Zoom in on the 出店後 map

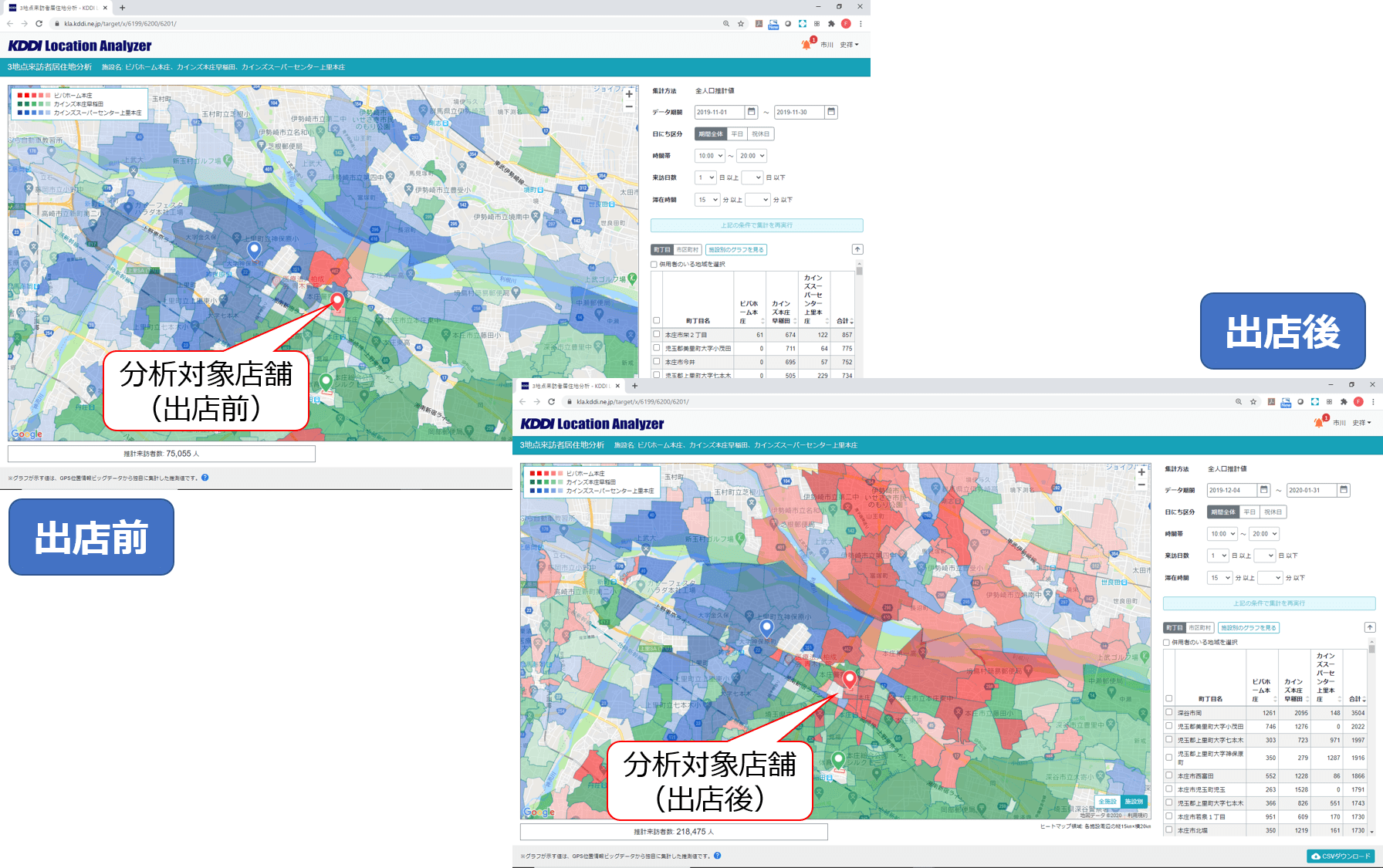(1141, 472)
